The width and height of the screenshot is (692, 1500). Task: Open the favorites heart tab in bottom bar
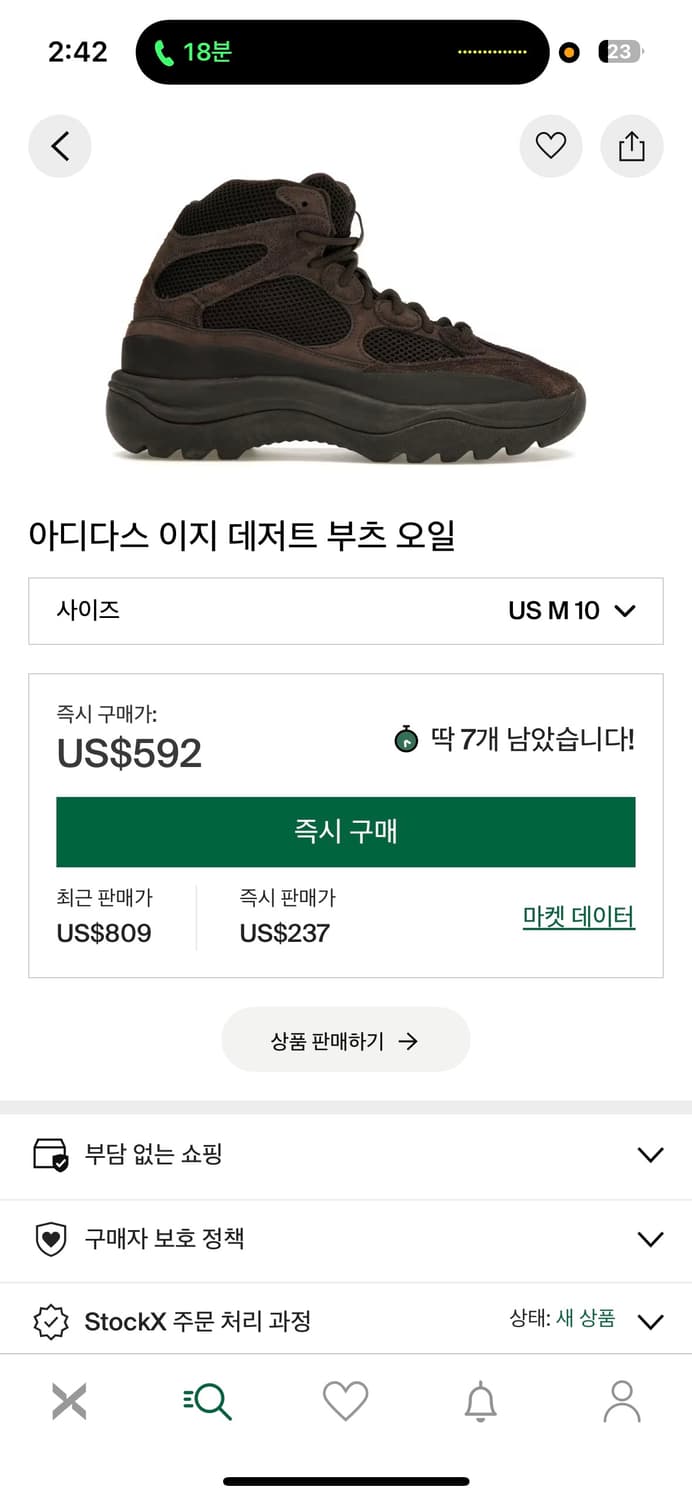(x=345, y=1401)
